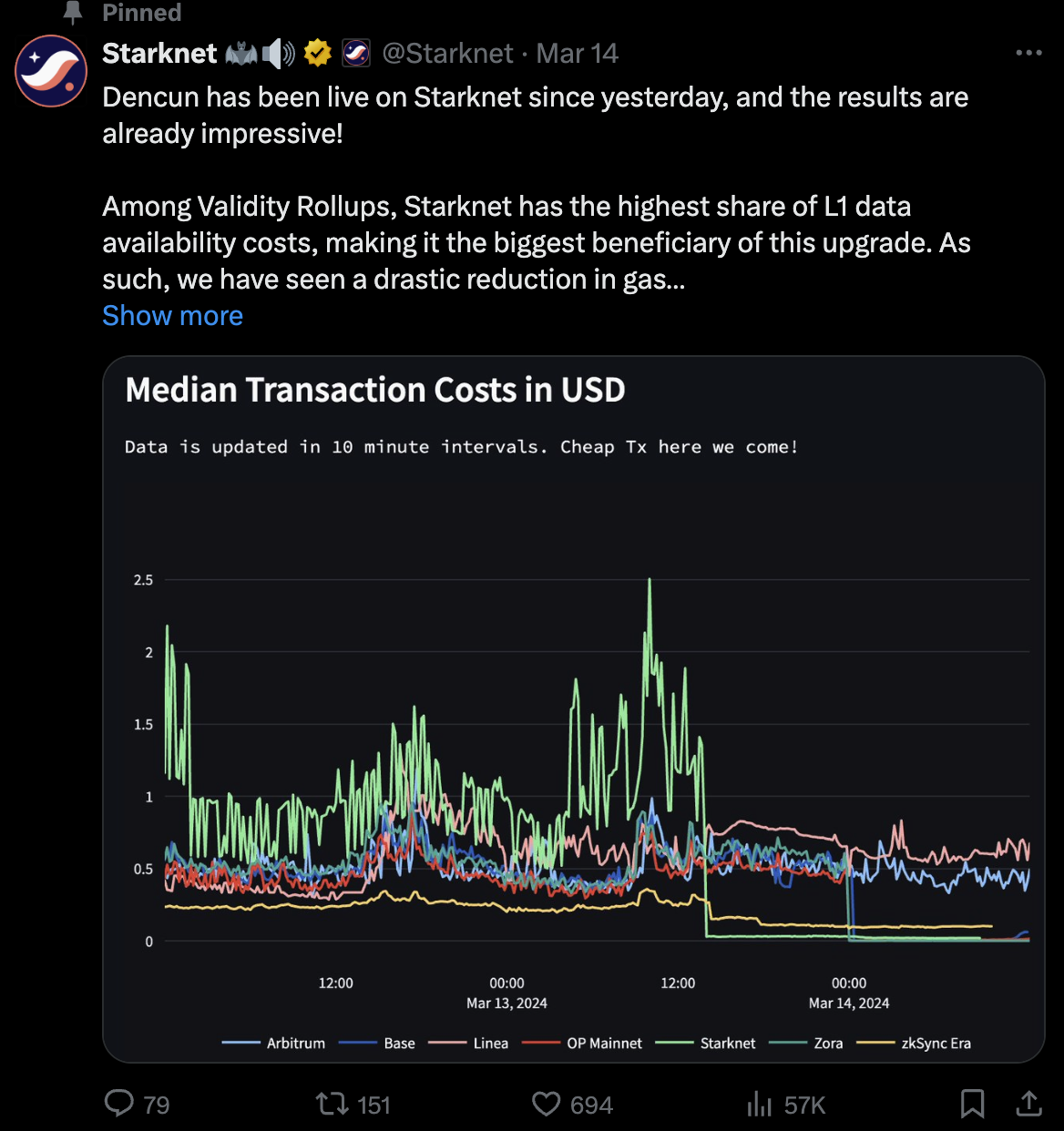Open the three-dot more options menu
1064x1131 pixels.
pos(1028,53)
